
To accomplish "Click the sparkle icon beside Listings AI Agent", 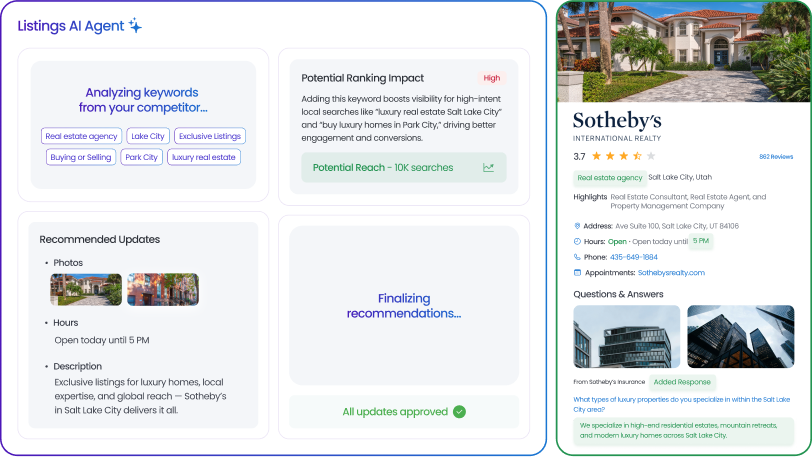I will click(x=135, y=25).
